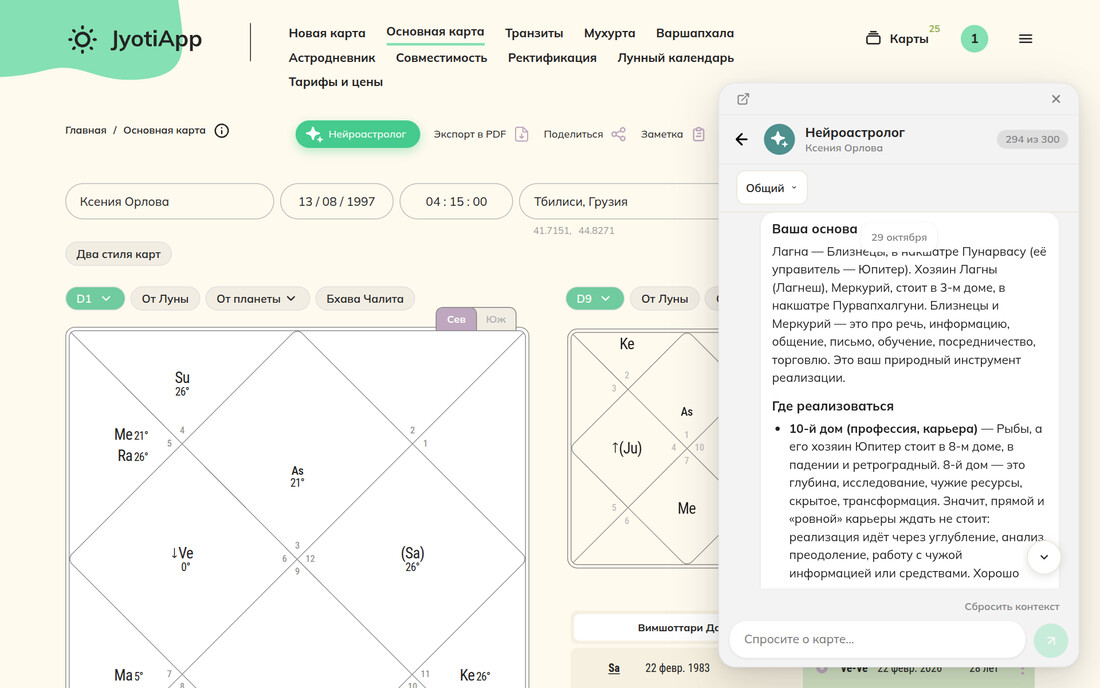Click the send message arrow button

(x=1050, y=640)
